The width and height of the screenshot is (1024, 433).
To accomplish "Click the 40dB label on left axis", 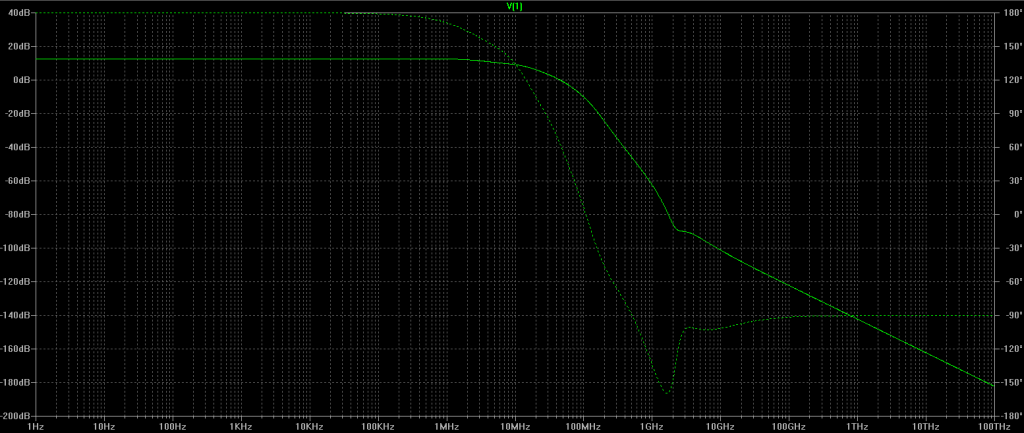I will click(19, 13).
